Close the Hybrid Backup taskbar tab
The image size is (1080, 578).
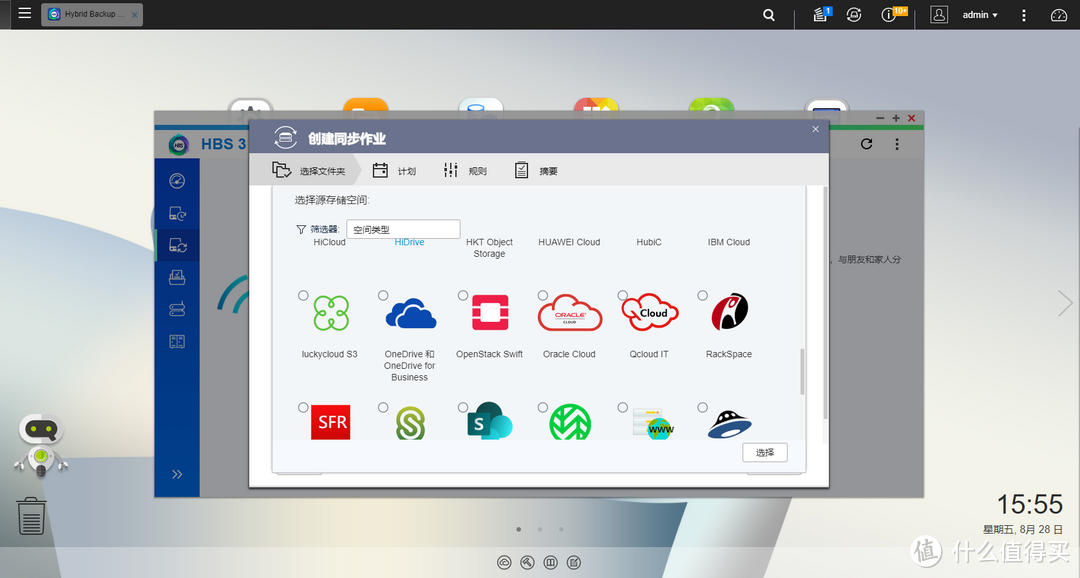134,15
